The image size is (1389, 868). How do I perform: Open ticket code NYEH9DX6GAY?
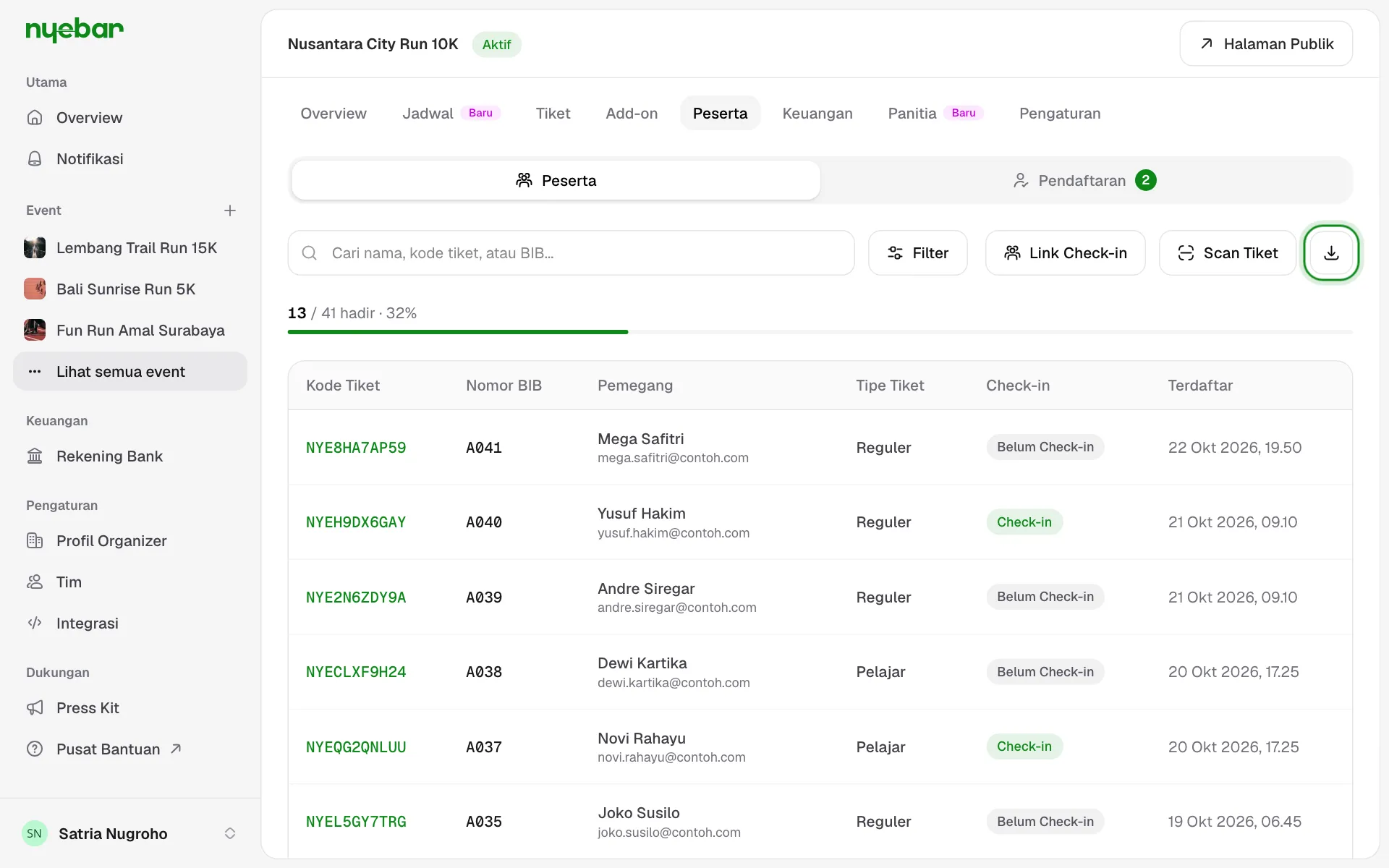356,522
